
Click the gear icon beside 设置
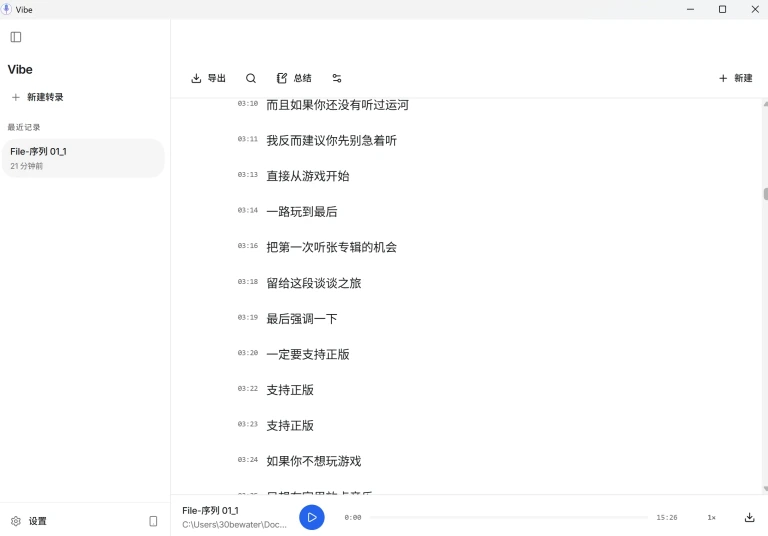pos(16,521)
